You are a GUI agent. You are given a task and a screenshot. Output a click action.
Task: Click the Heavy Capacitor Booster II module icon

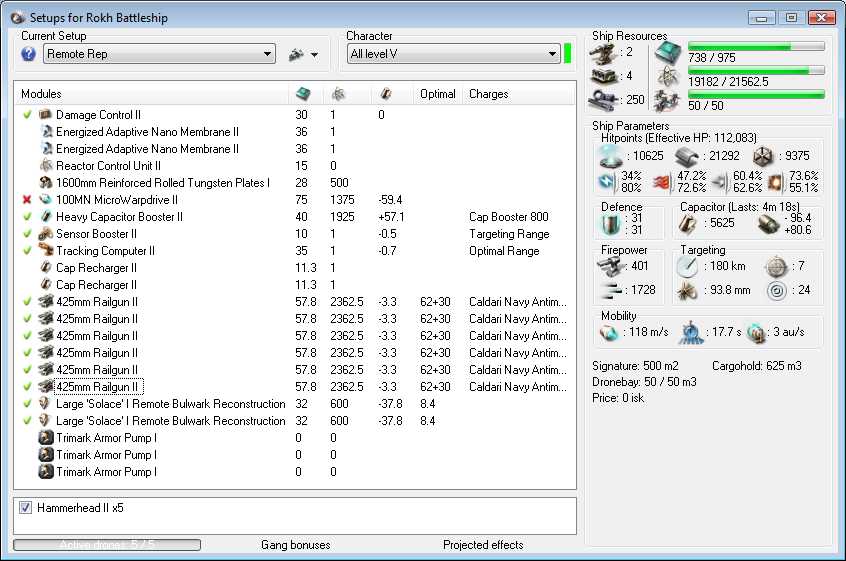[x=45, y=217]
